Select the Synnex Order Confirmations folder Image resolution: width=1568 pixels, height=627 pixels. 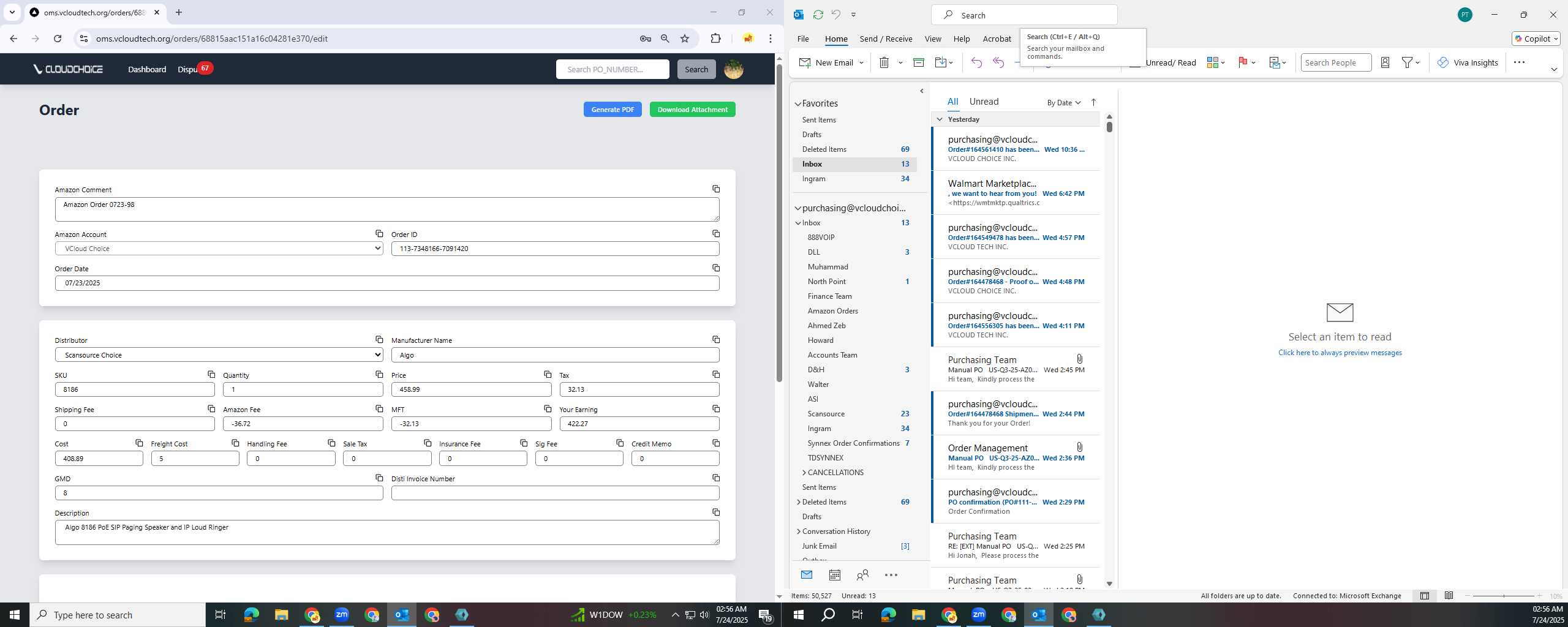855,443
